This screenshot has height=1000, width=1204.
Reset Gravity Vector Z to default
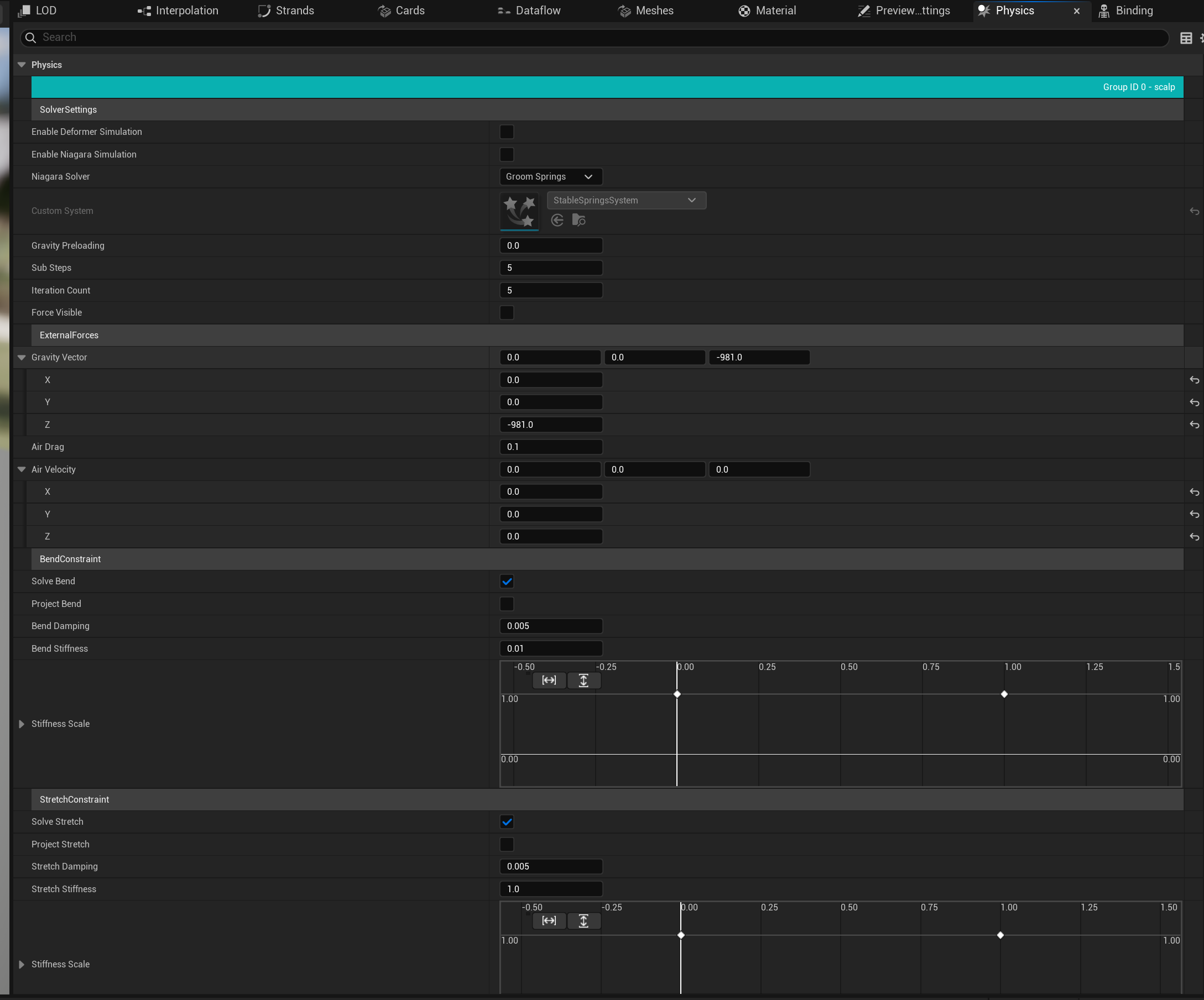[x=1193, y=425]
